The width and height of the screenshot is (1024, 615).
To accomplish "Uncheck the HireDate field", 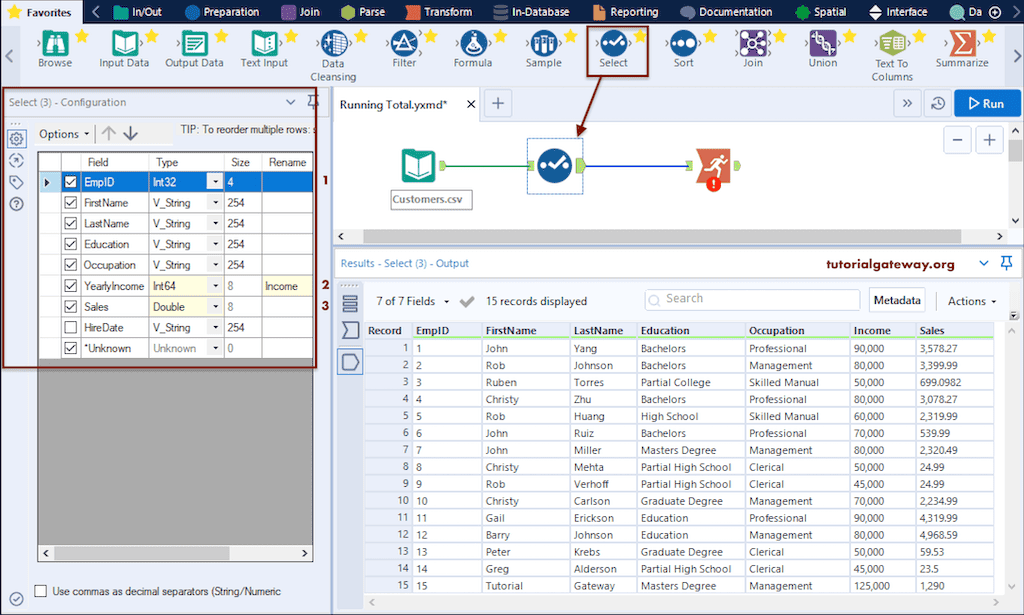I will (68, 327).
